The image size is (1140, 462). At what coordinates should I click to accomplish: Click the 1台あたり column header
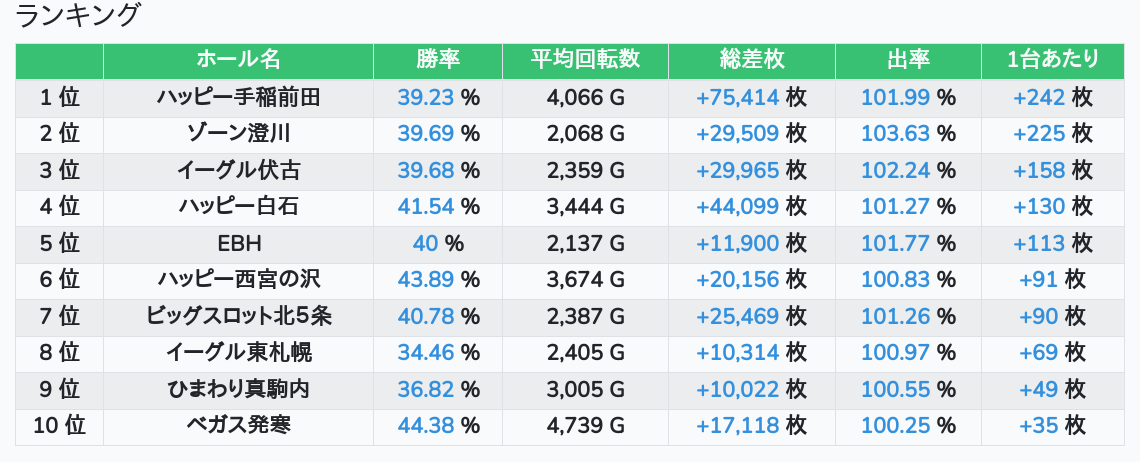click(1054, 60)
